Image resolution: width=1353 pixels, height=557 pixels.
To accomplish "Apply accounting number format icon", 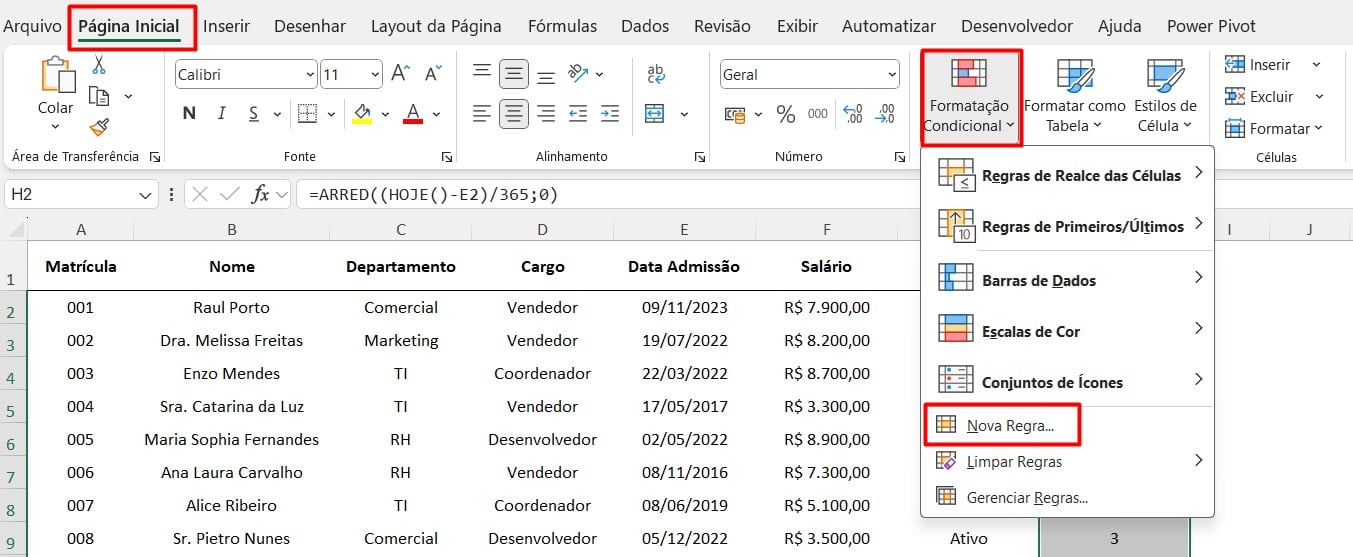I will tap(735, 114).
